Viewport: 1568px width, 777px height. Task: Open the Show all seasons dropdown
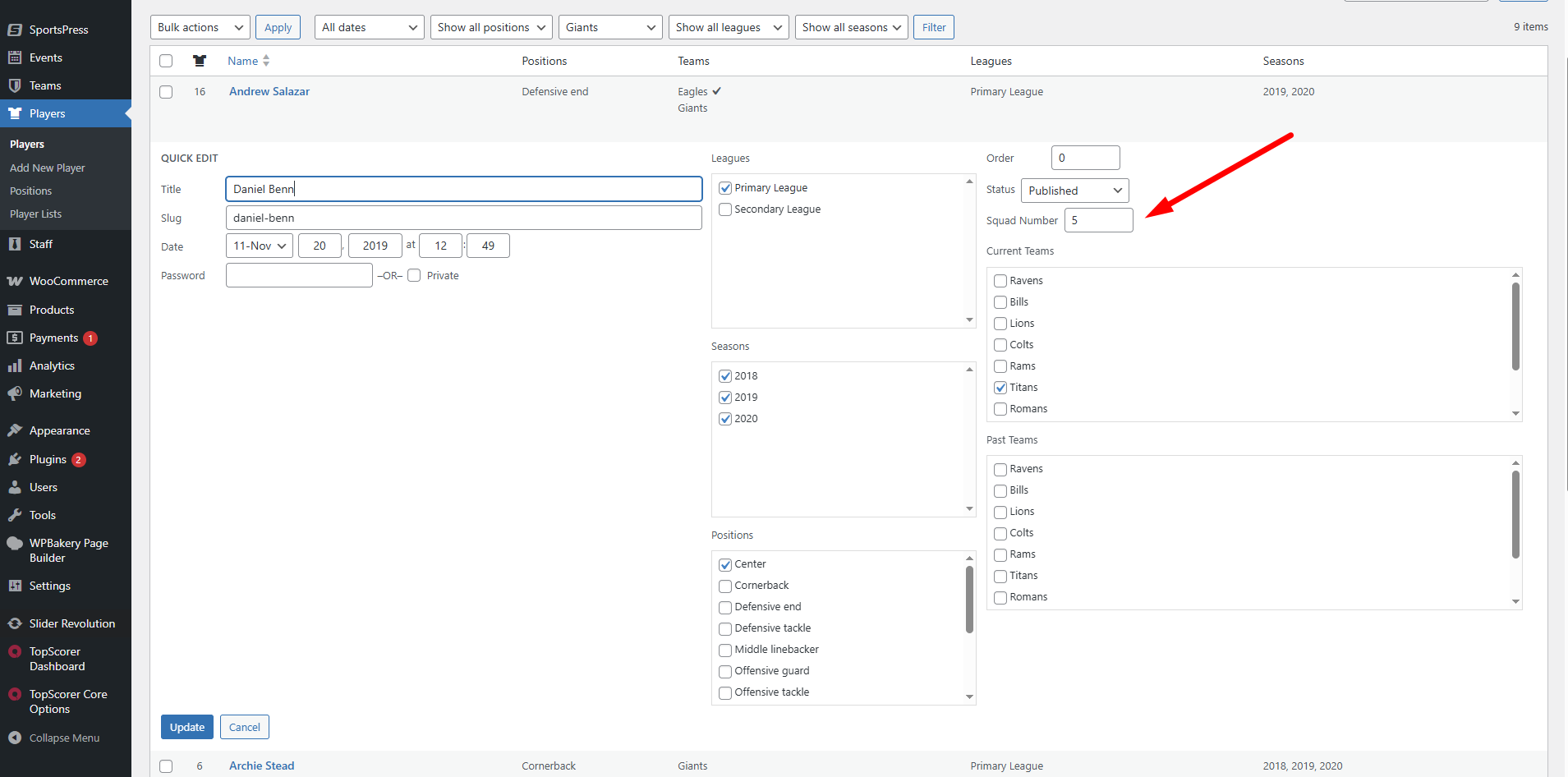pos(852,27)
